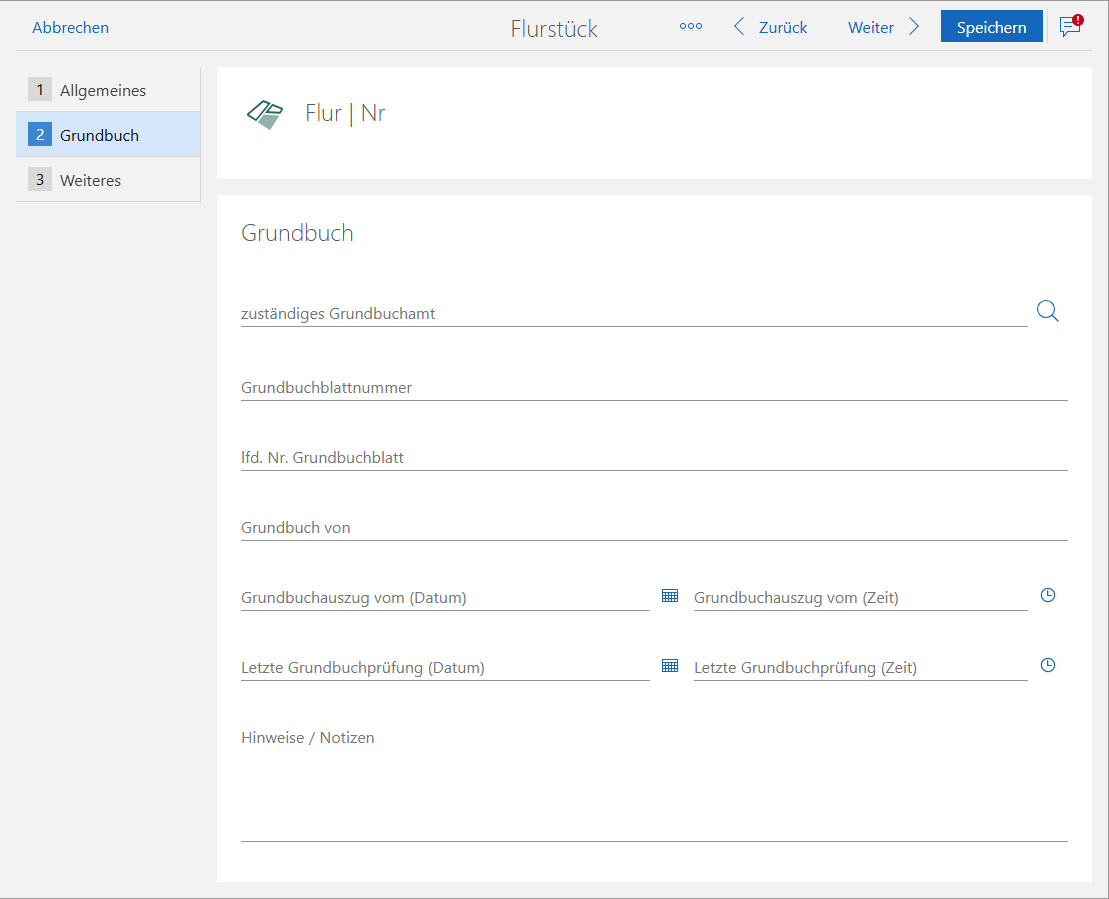The width and height of the screenshot is (1109, 899).
Task: Open calendar picker for Letzte Grundbuchprüfung date
Action: click(670, 666)
